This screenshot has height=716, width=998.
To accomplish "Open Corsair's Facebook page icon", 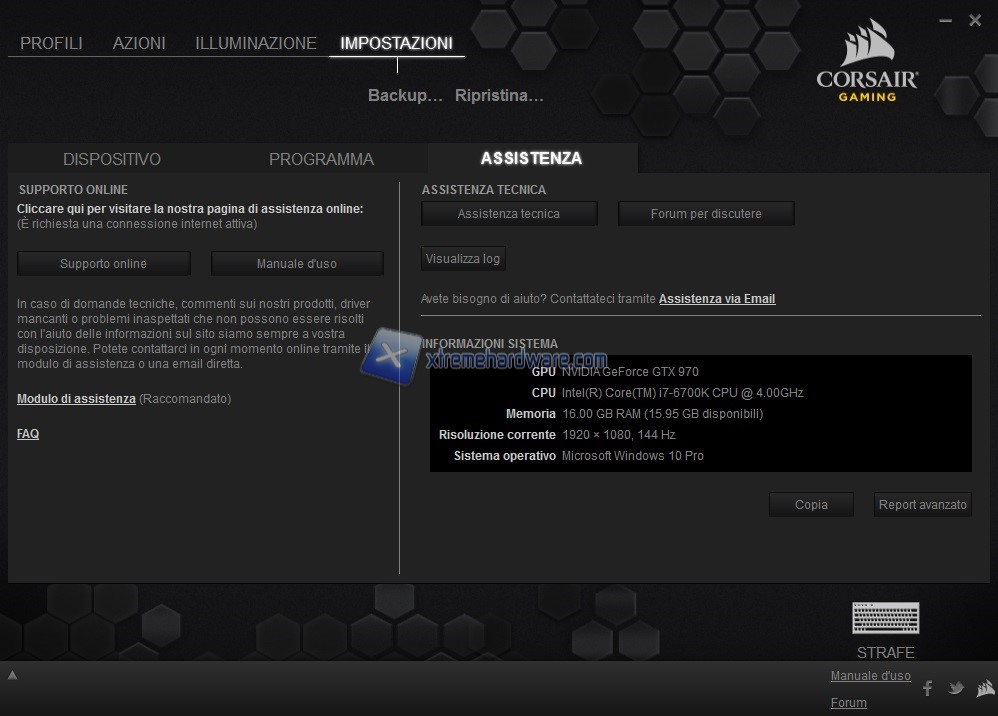I will 927,688.
